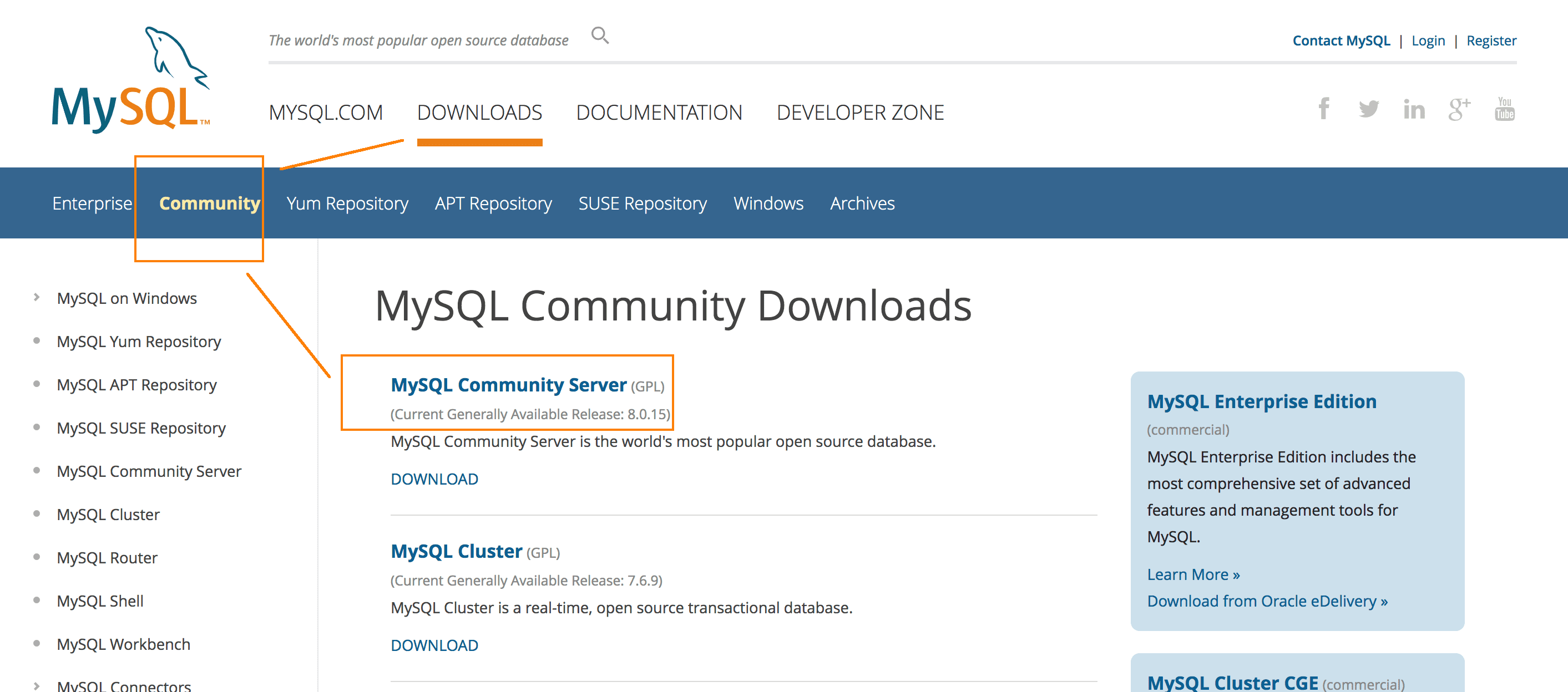Viewport: 1568px width, 692px height.
Task: Switch to the Community tab
Action: (209, 203)
